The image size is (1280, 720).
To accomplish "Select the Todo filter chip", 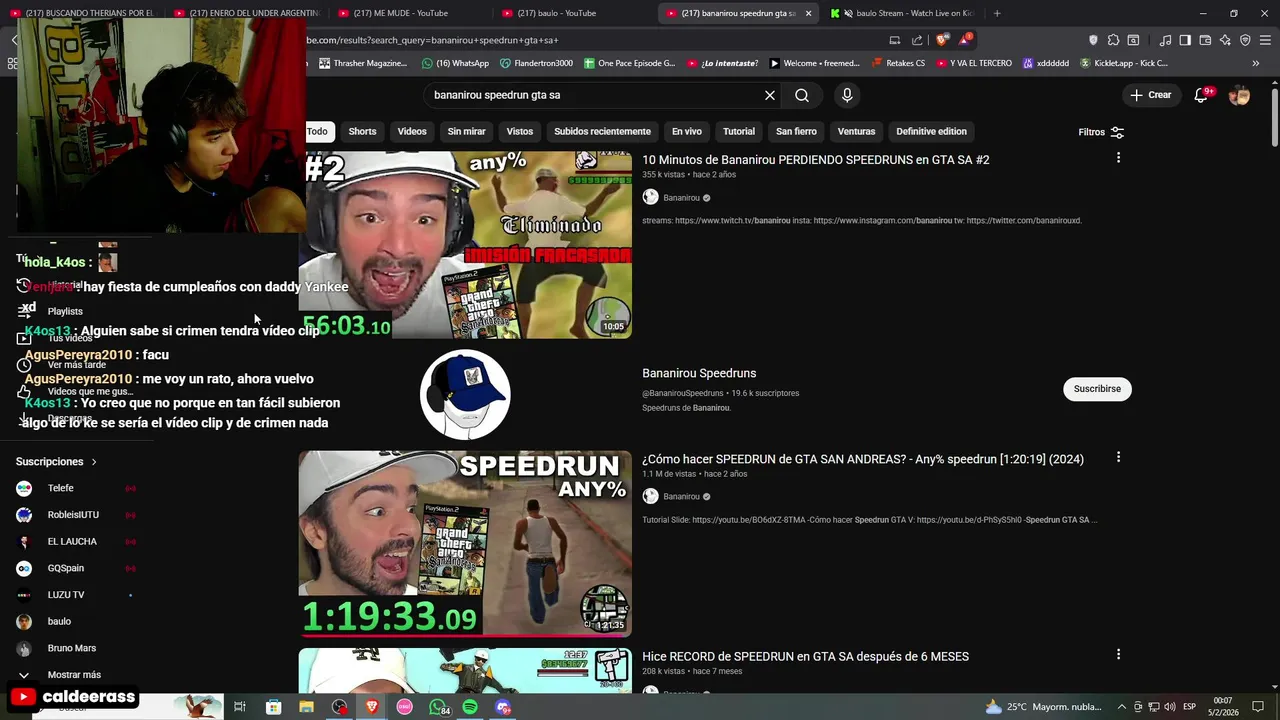I will tap(317, 131).
